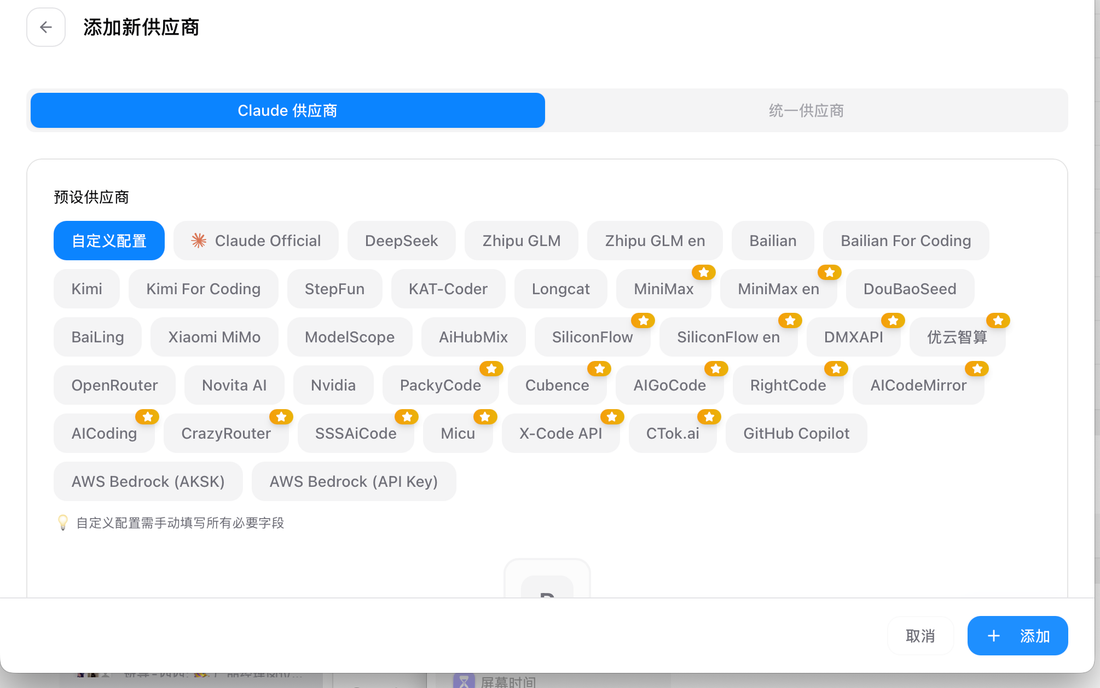Choose the Claude Official preset
Screen dimensions: 1100x688
pyautogui.click(x=256, y=241)
